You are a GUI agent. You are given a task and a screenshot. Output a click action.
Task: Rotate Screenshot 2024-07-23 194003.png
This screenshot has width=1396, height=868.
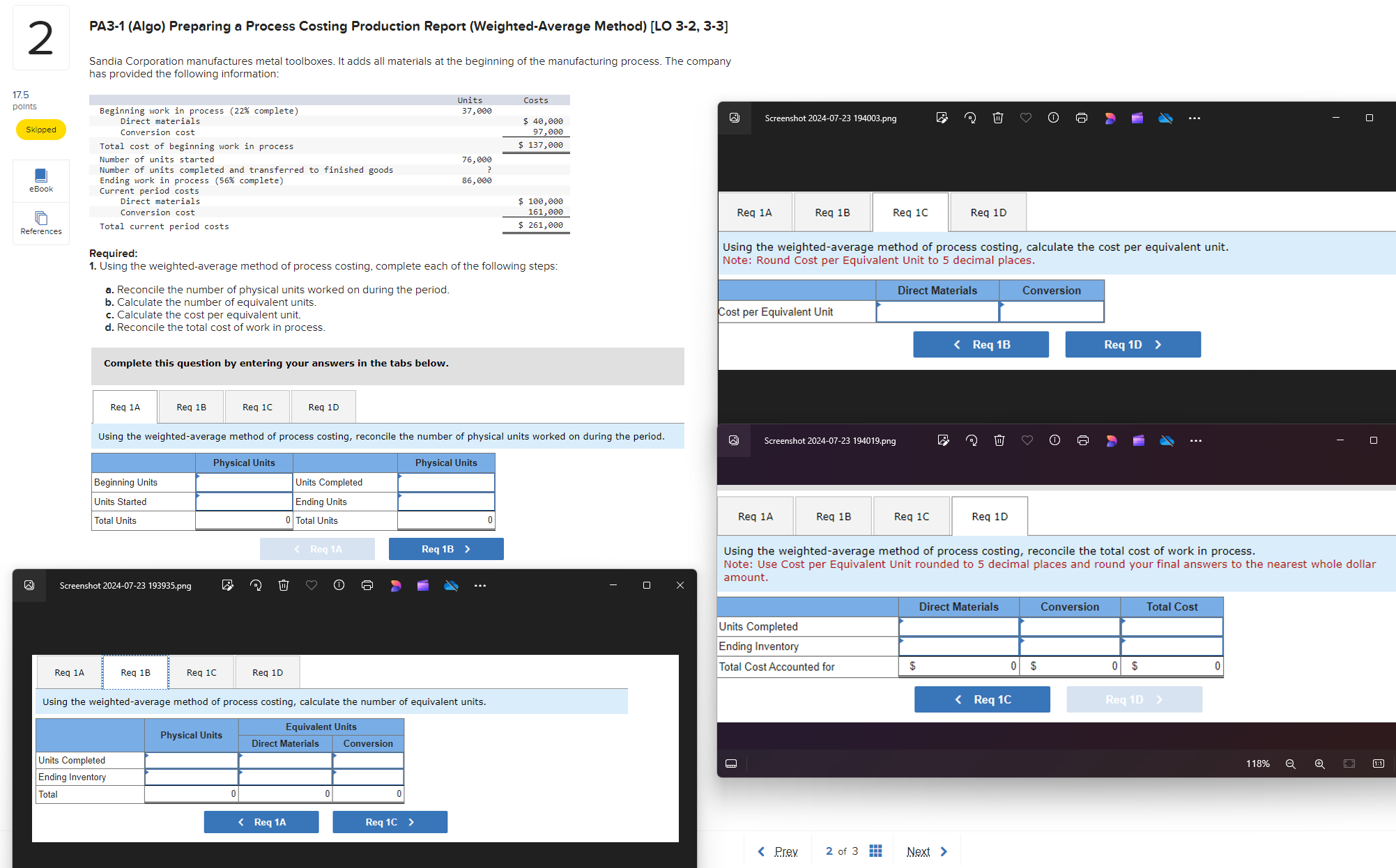[969, 118]
